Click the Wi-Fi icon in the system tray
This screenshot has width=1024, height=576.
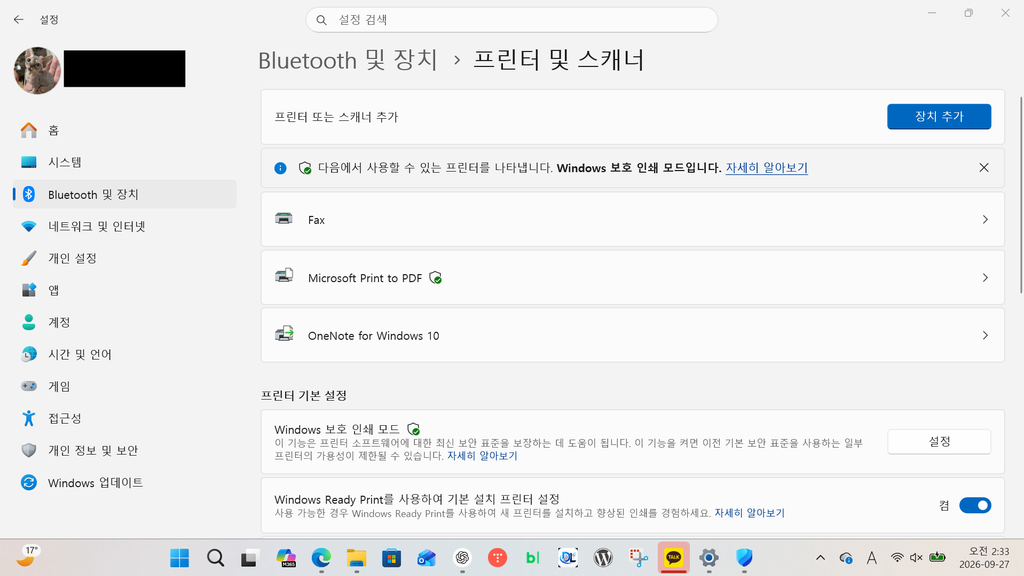897,558
